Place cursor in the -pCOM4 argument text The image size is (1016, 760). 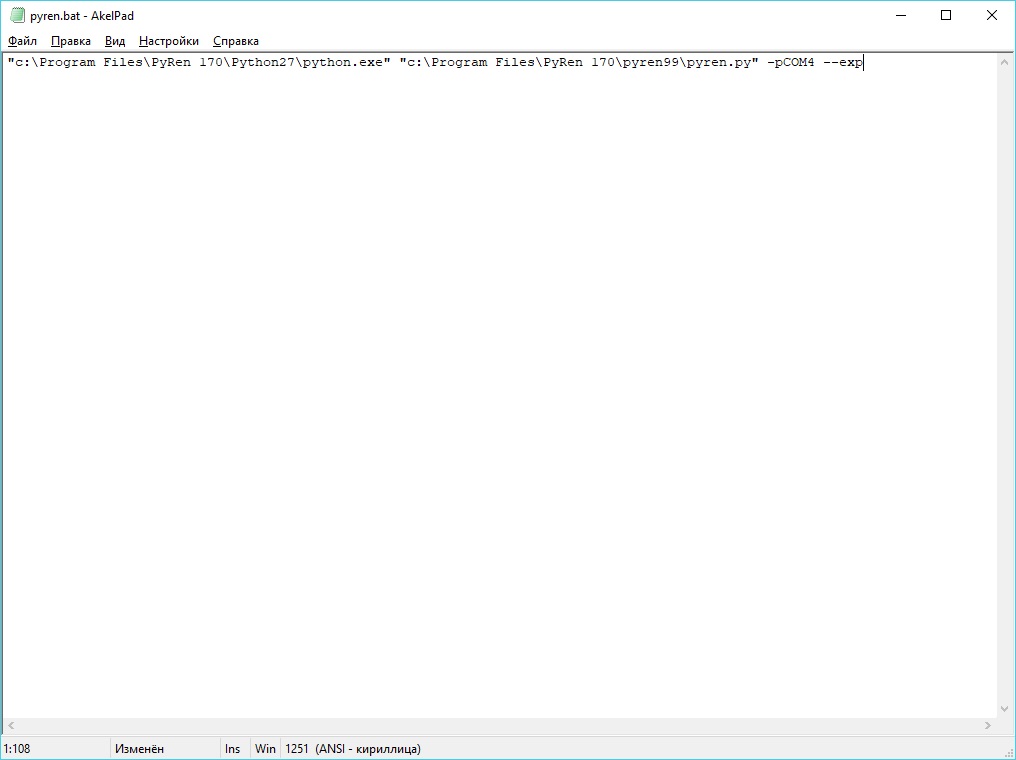pos(791,63)
